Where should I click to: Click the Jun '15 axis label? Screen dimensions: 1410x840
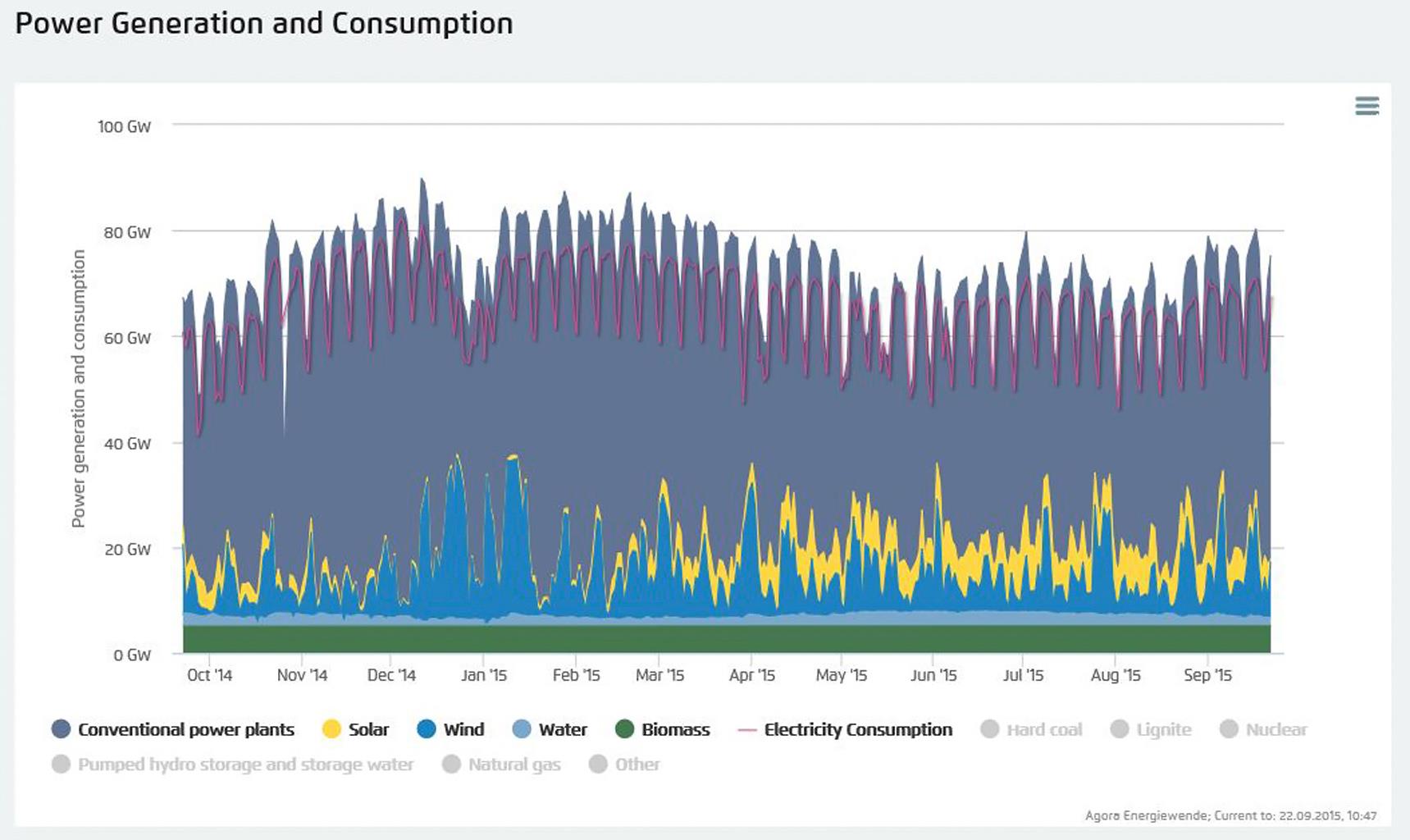933,675
